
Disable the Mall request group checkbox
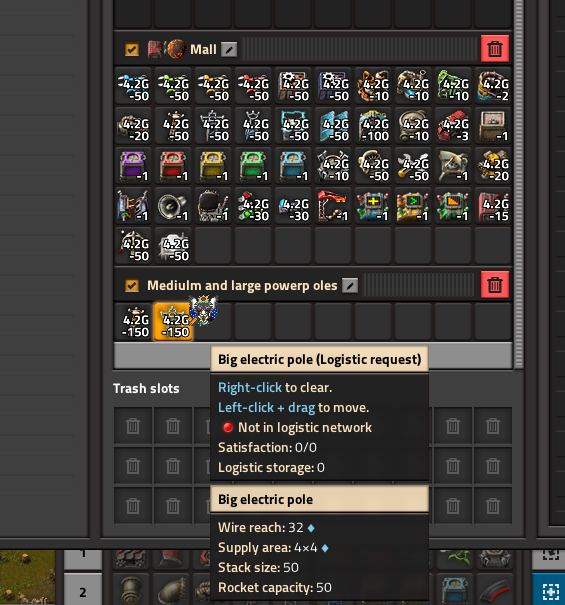(132, 49)
